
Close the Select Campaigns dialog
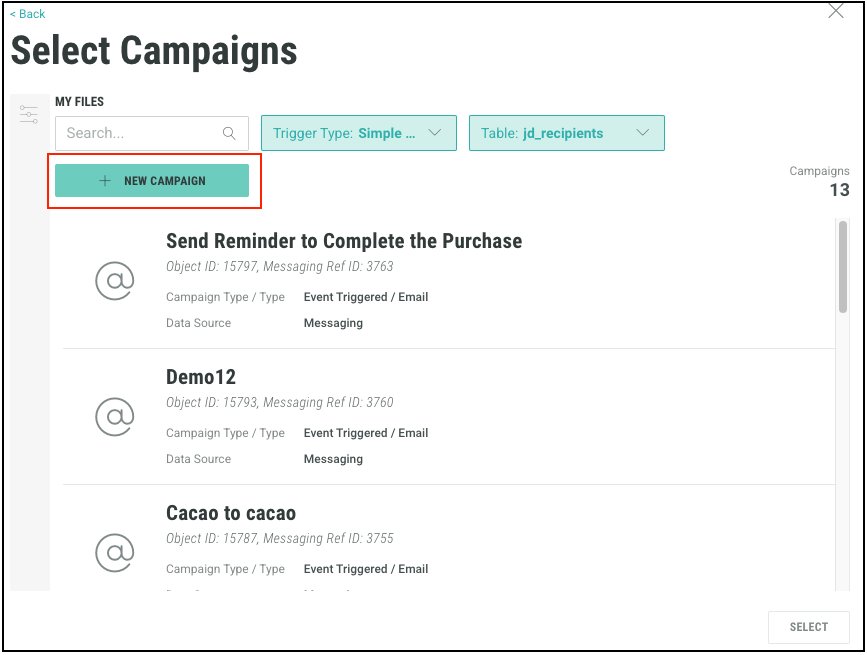pyautogui.click(x=836, y=11)
